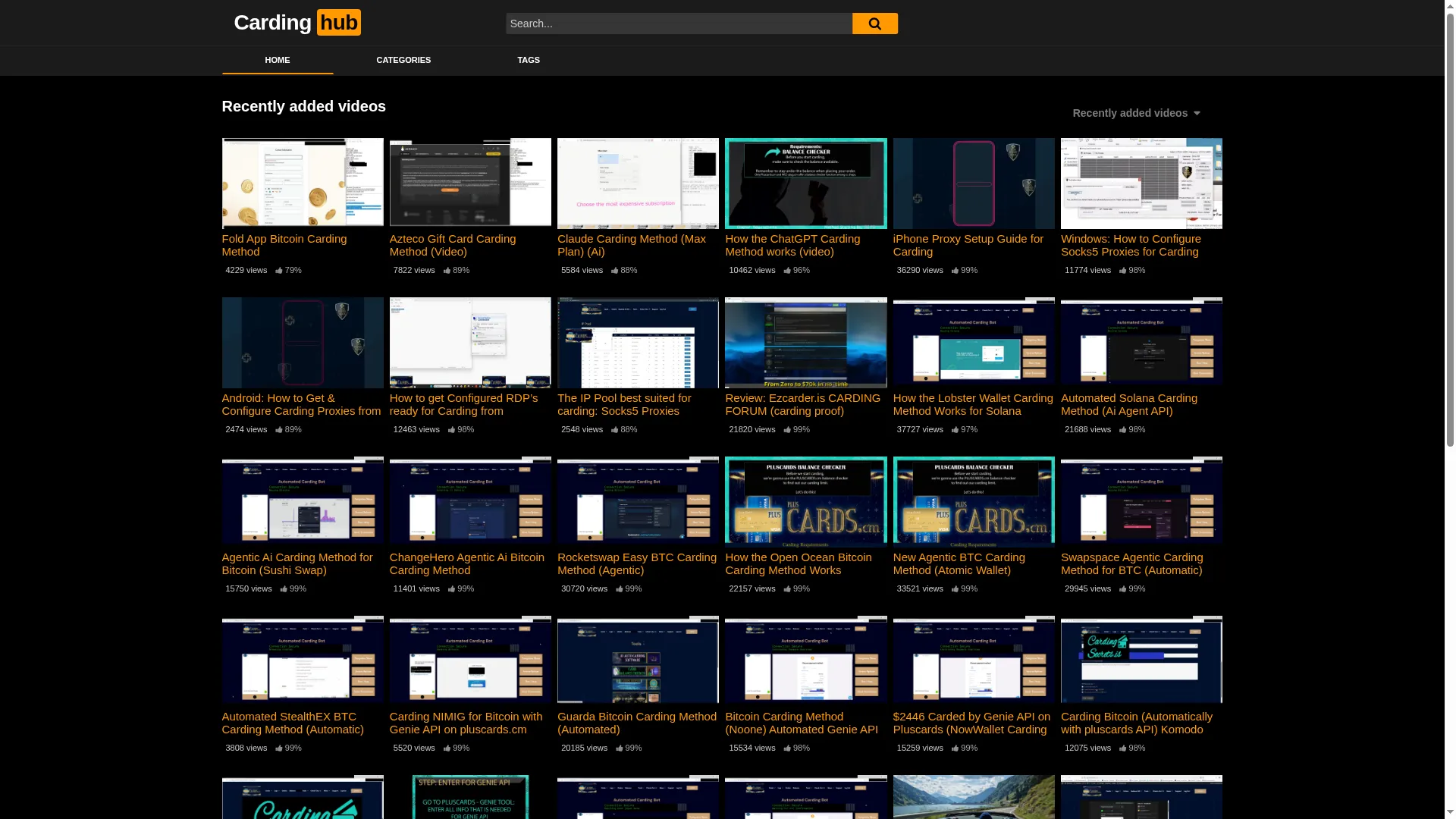Select thumbnail for Claude Carding Method video
The image size is (1456, 819).
[x=638, y=184]
